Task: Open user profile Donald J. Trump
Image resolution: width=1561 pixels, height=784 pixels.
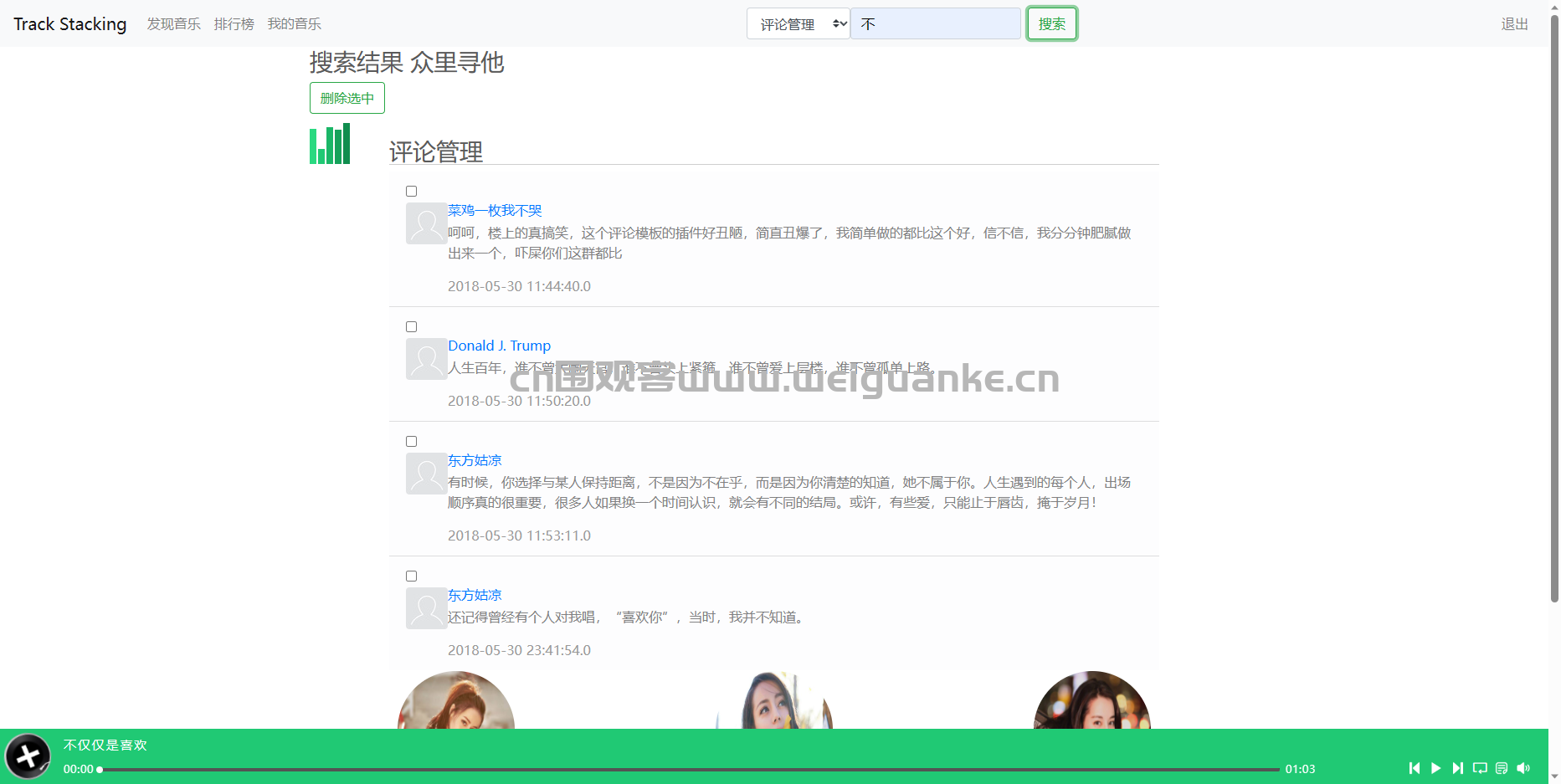Action: click(500, 346)
